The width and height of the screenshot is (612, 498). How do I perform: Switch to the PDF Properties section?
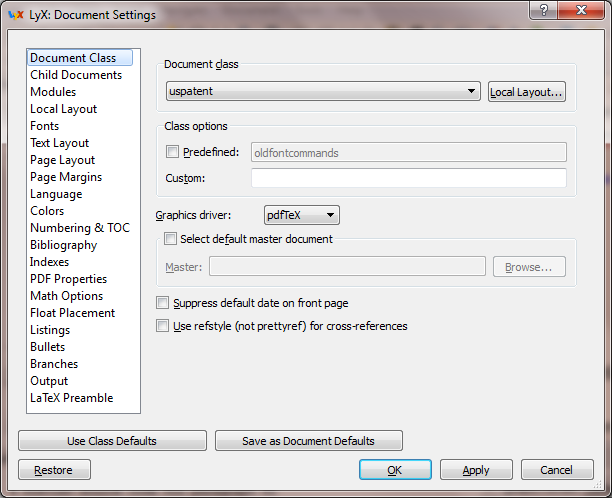click(x=68, y=279)
